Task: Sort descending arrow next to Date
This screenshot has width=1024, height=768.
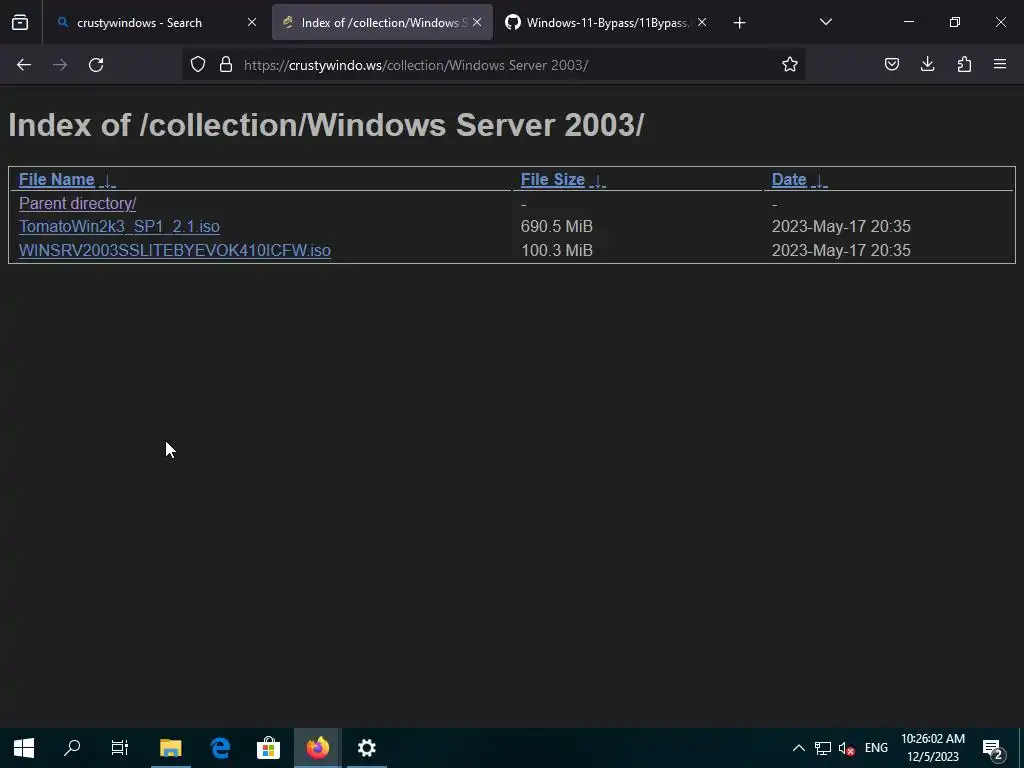Action: [x=819, y=181]
